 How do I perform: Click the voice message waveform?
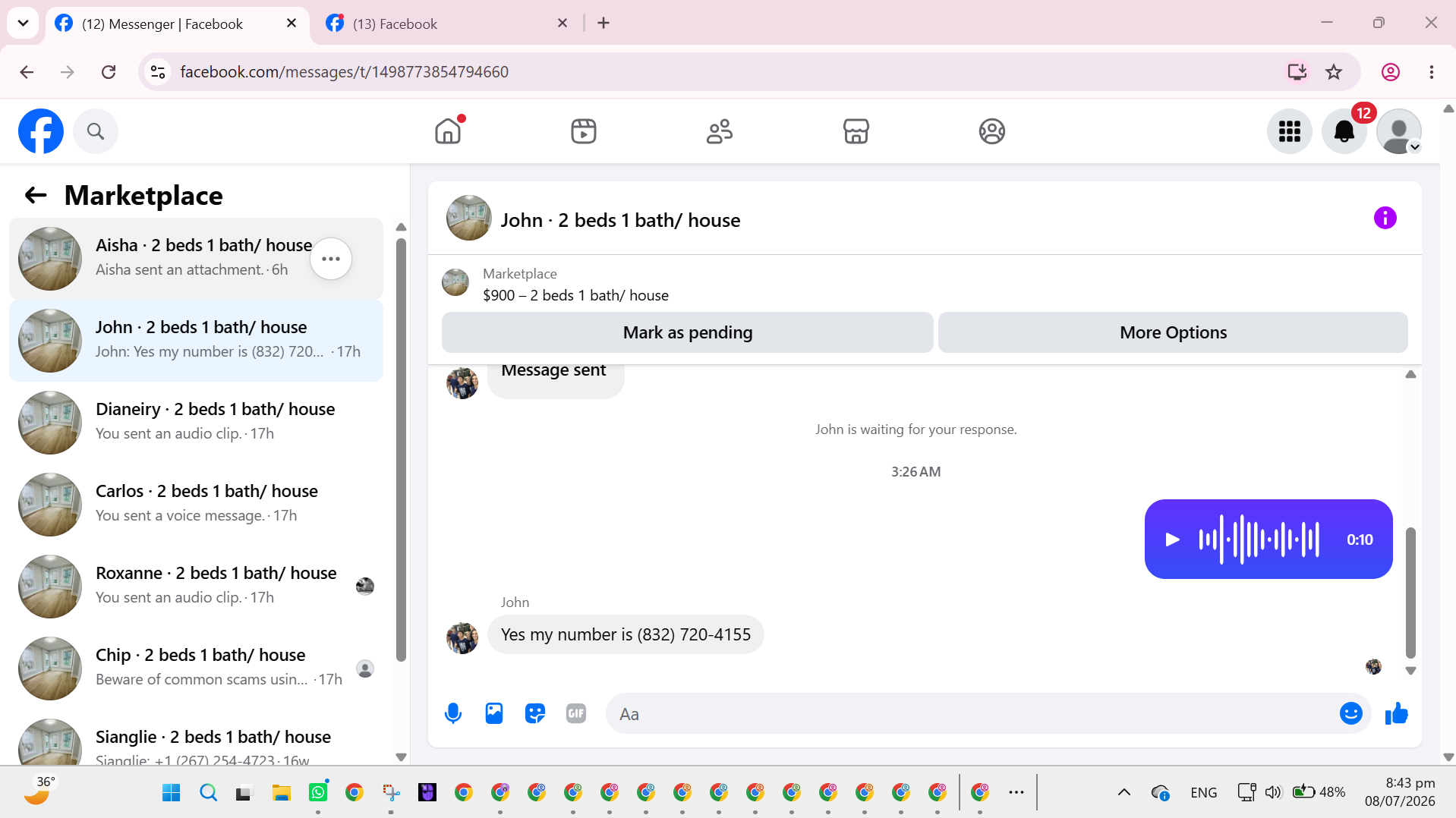tap(1259, 540)
